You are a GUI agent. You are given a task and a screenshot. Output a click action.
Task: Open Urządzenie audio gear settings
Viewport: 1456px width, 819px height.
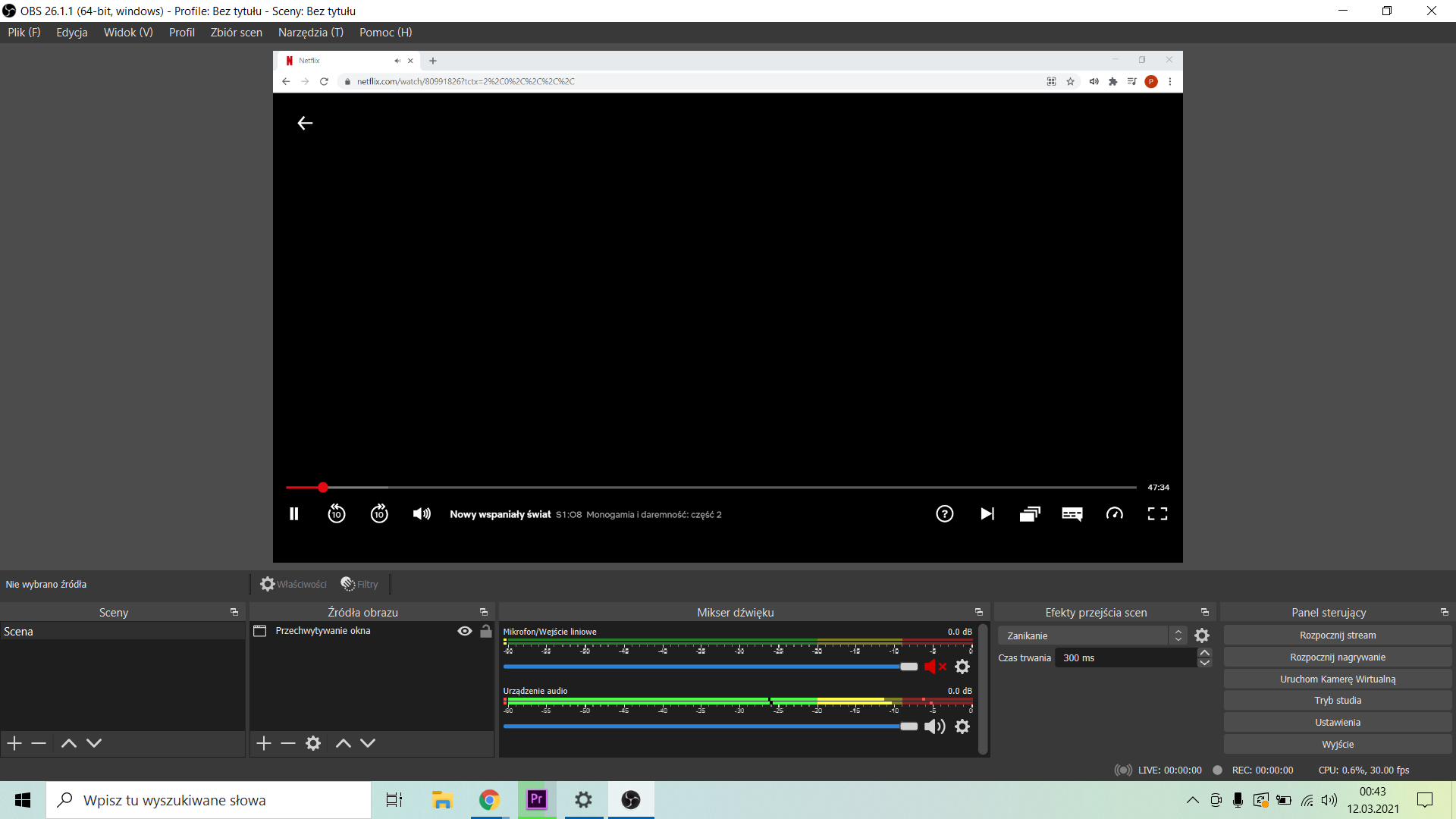point(962,726)
